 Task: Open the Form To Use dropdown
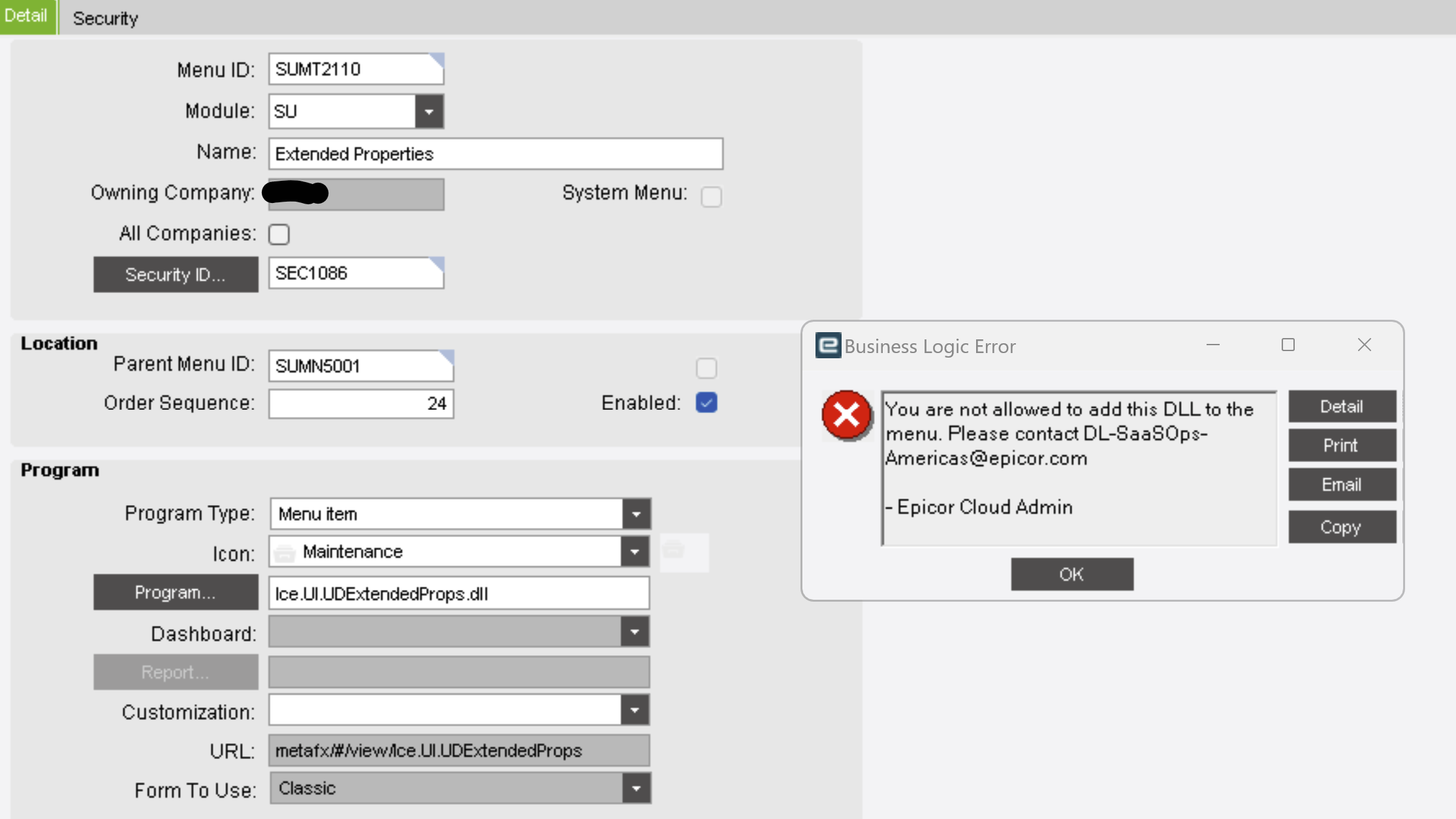(x=636, y=788)
